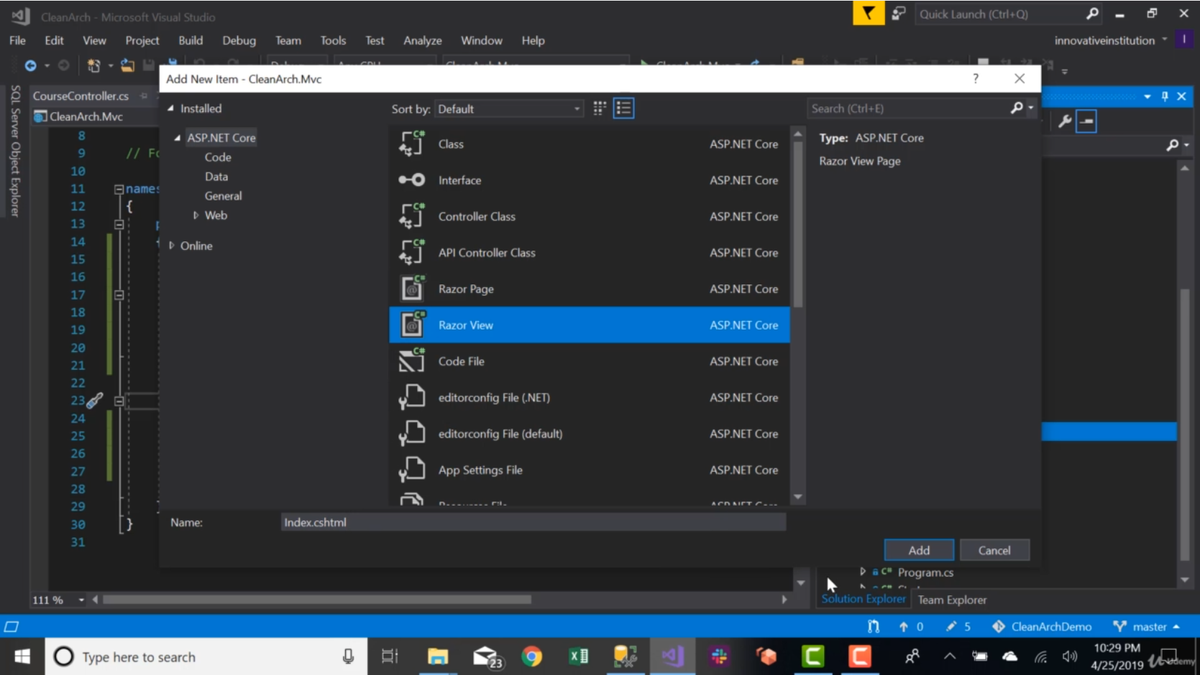This screenshot has width=1200, height=675.
Task: Click the pull requests status bar icon
Action: click(873, 627)
